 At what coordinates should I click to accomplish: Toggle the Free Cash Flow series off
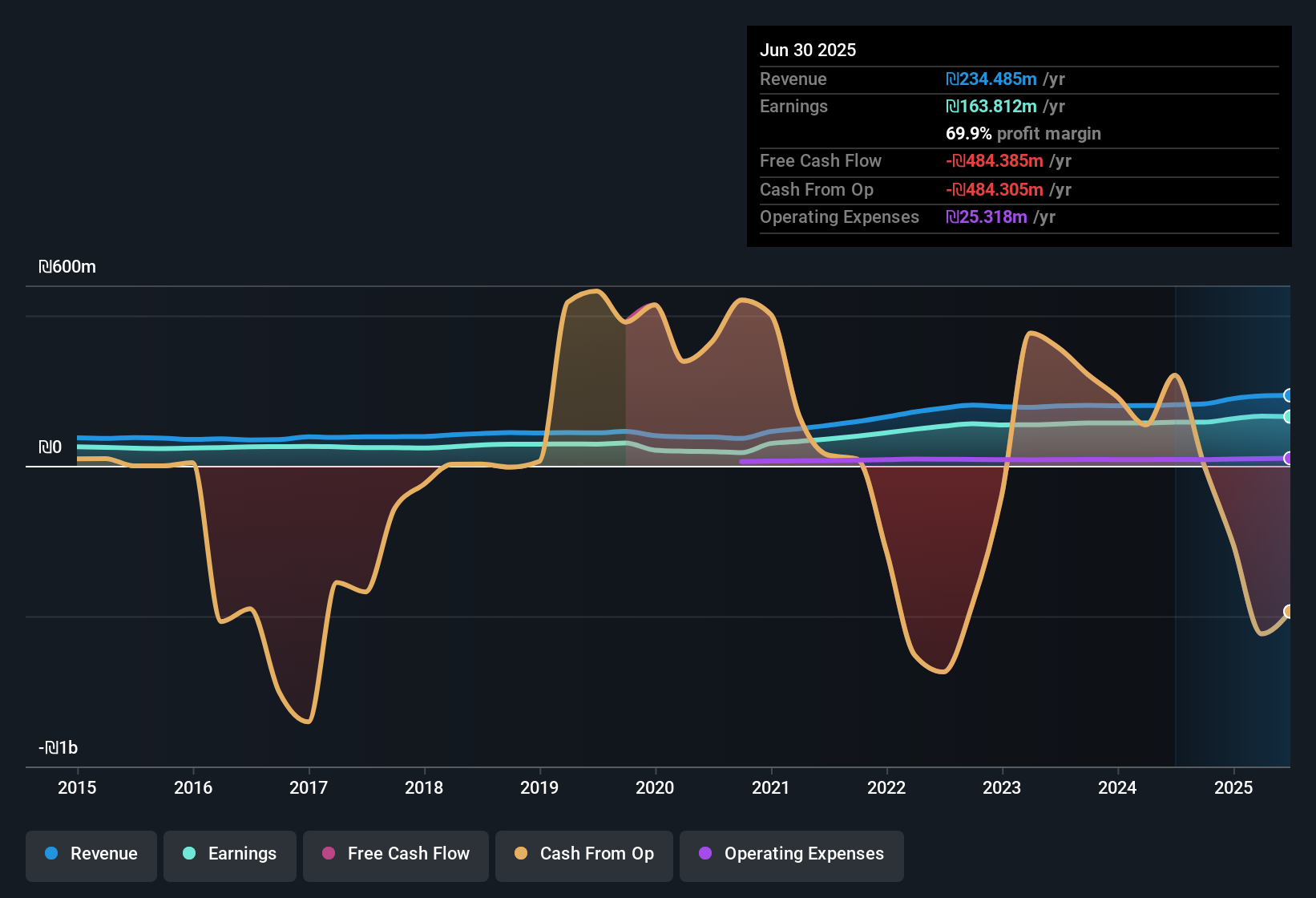pos(395,855)
